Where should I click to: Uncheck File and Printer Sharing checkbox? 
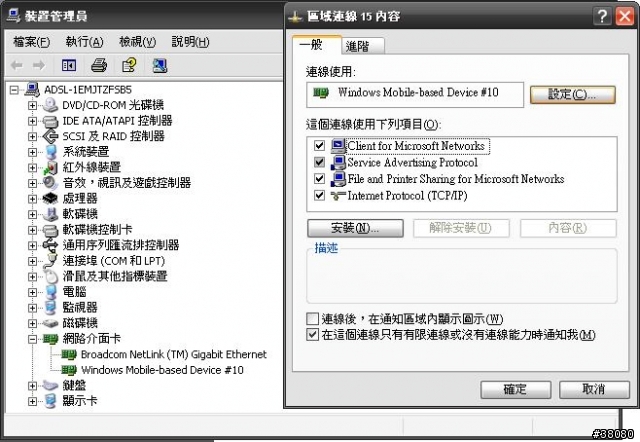coord(319,179)
